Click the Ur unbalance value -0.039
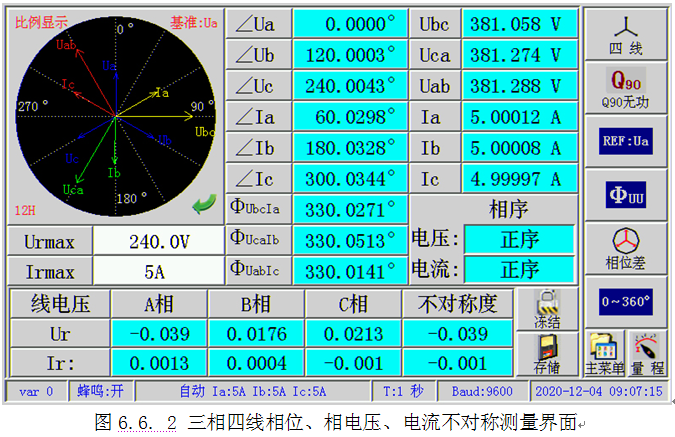This screenshot has width=675, height=437. click(458, 334)
